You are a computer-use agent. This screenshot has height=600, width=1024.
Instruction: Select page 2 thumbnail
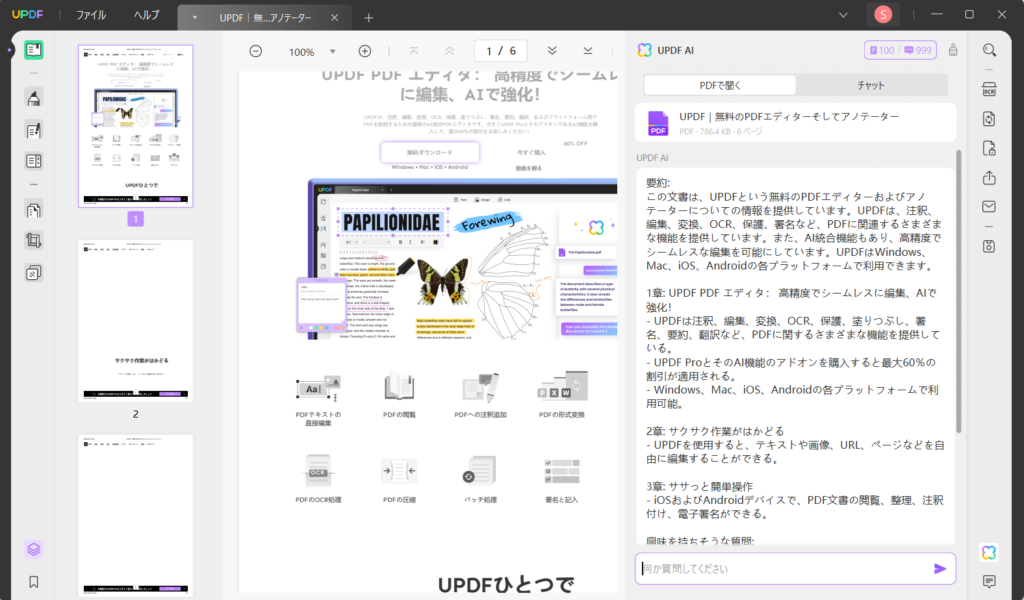click(x=136, y=321)
